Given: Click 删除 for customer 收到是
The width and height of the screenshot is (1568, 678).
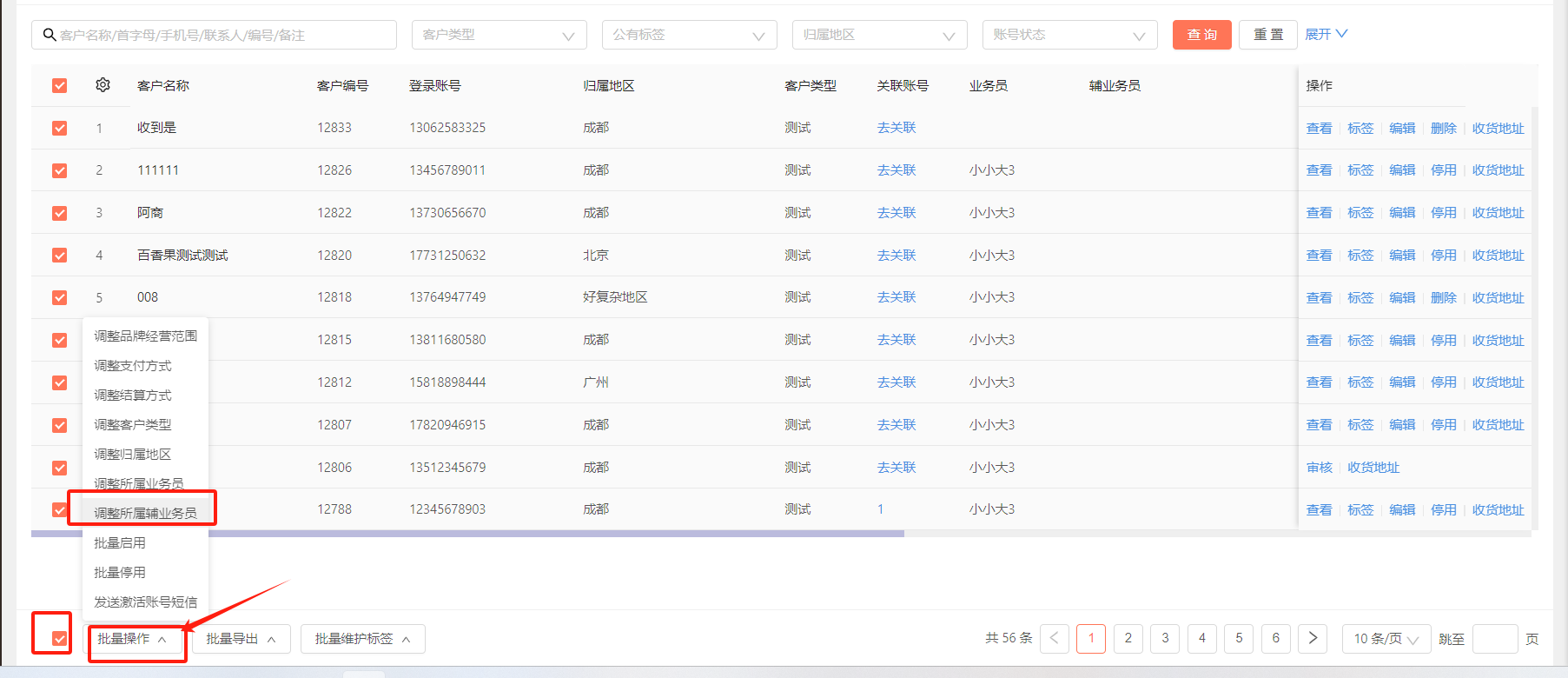Looking at the screenshot, I should (1444, 128).
